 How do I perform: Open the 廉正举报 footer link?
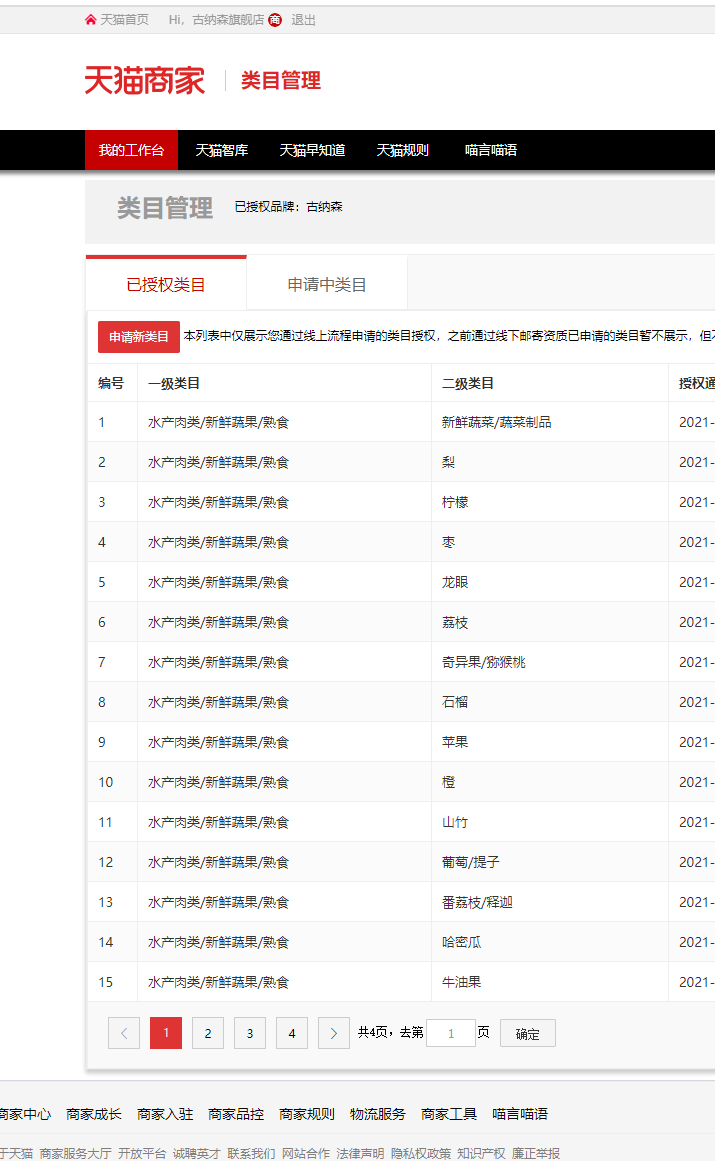click(536, 1154)
